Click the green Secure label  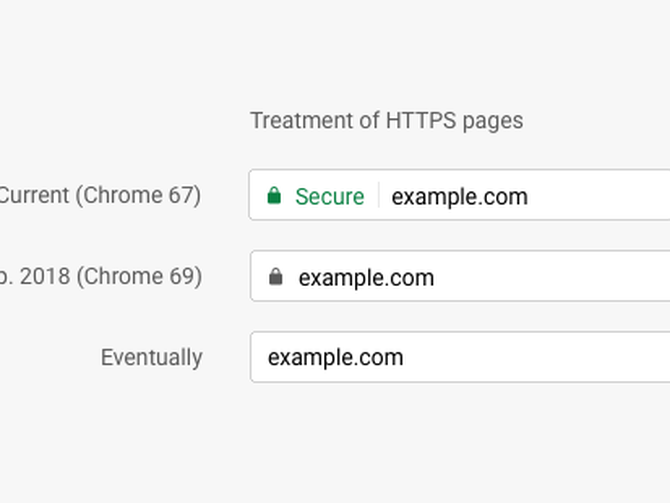click(x=329, y=197)
